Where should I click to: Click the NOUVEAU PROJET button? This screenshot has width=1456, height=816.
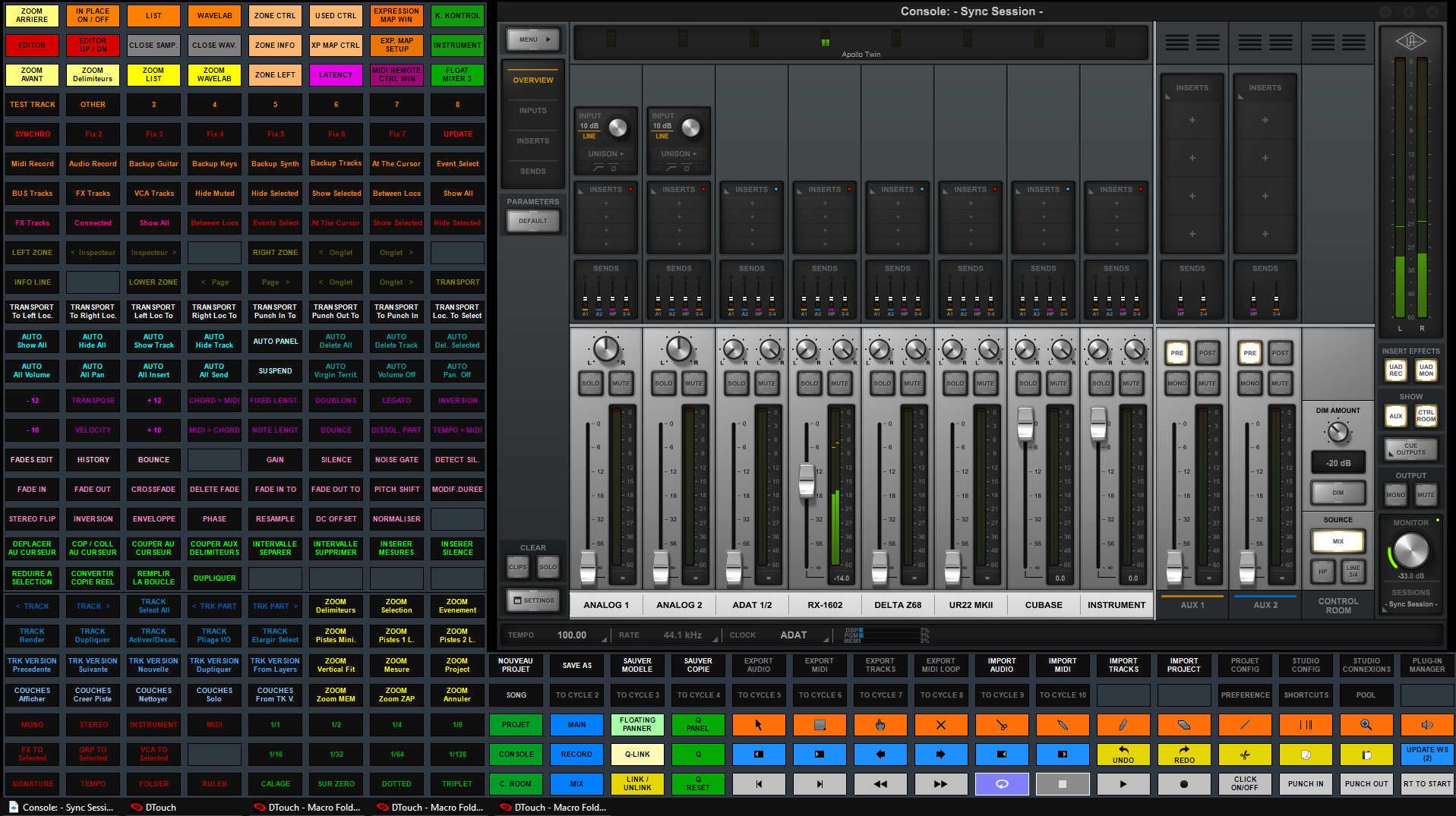516,666
